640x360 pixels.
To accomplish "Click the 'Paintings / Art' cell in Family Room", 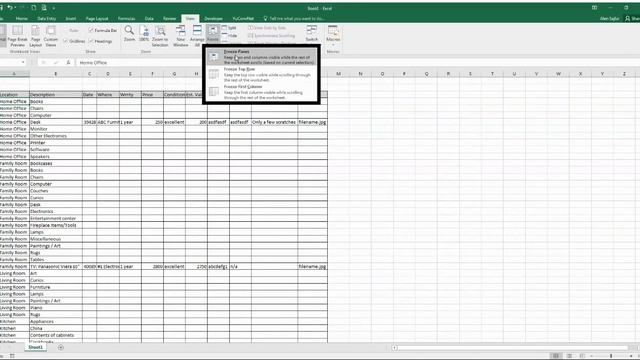I will click(56, 246).
